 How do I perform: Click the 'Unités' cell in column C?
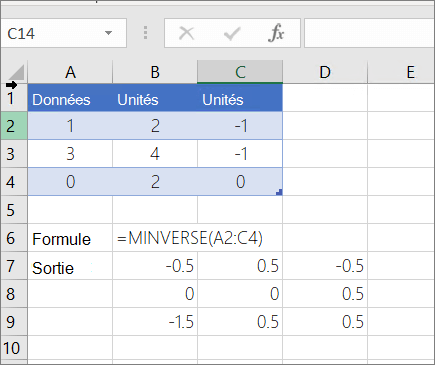click(x=240, y=98)
